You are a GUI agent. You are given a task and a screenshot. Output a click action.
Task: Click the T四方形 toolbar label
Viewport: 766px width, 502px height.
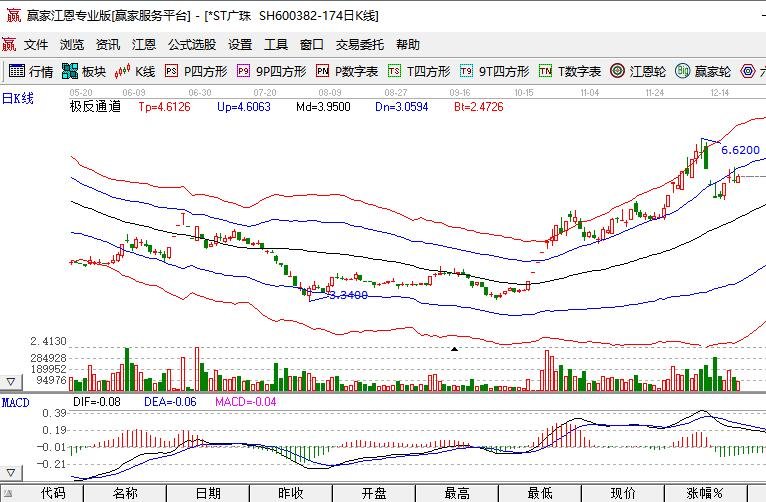coord(428,72)
